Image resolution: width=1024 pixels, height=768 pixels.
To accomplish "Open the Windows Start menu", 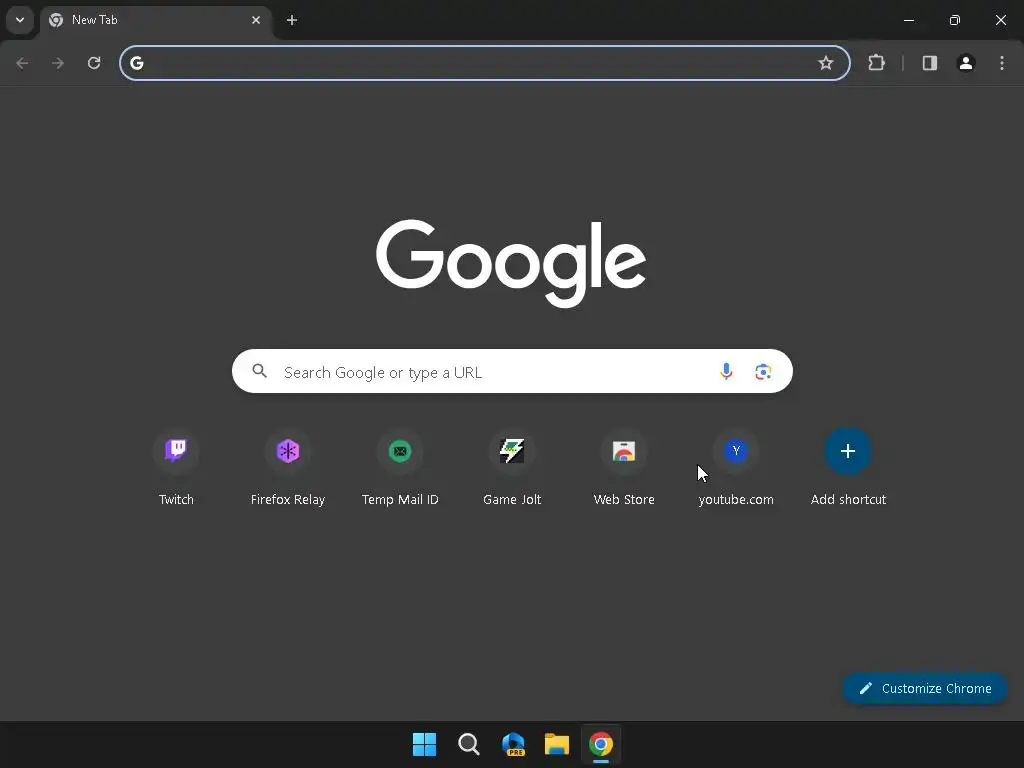I will point(424,744).
